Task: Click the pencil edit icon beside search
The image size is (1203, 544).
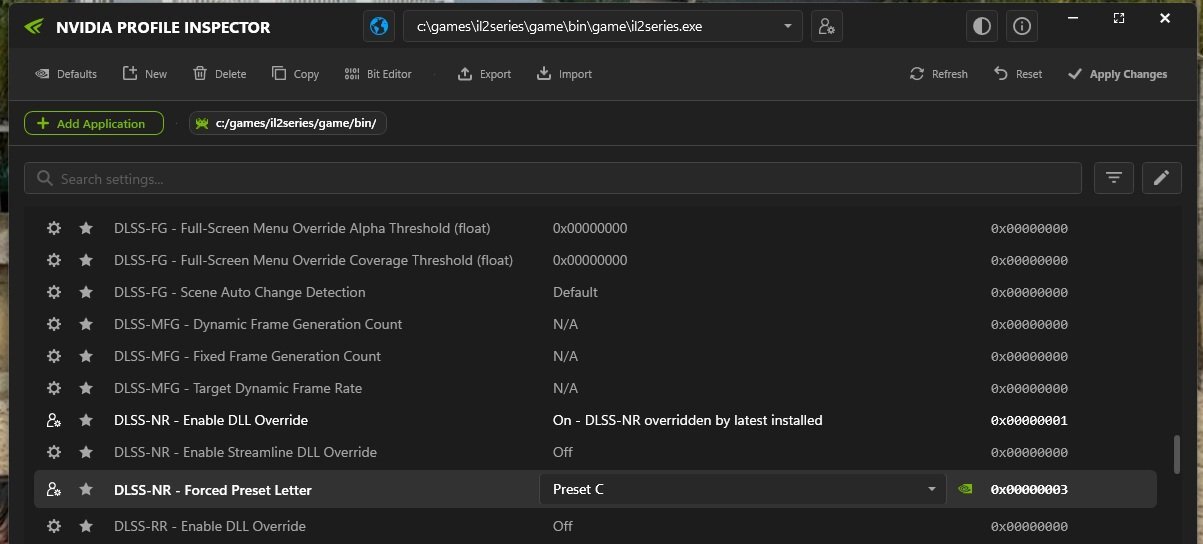Action: pos(1162,178)
